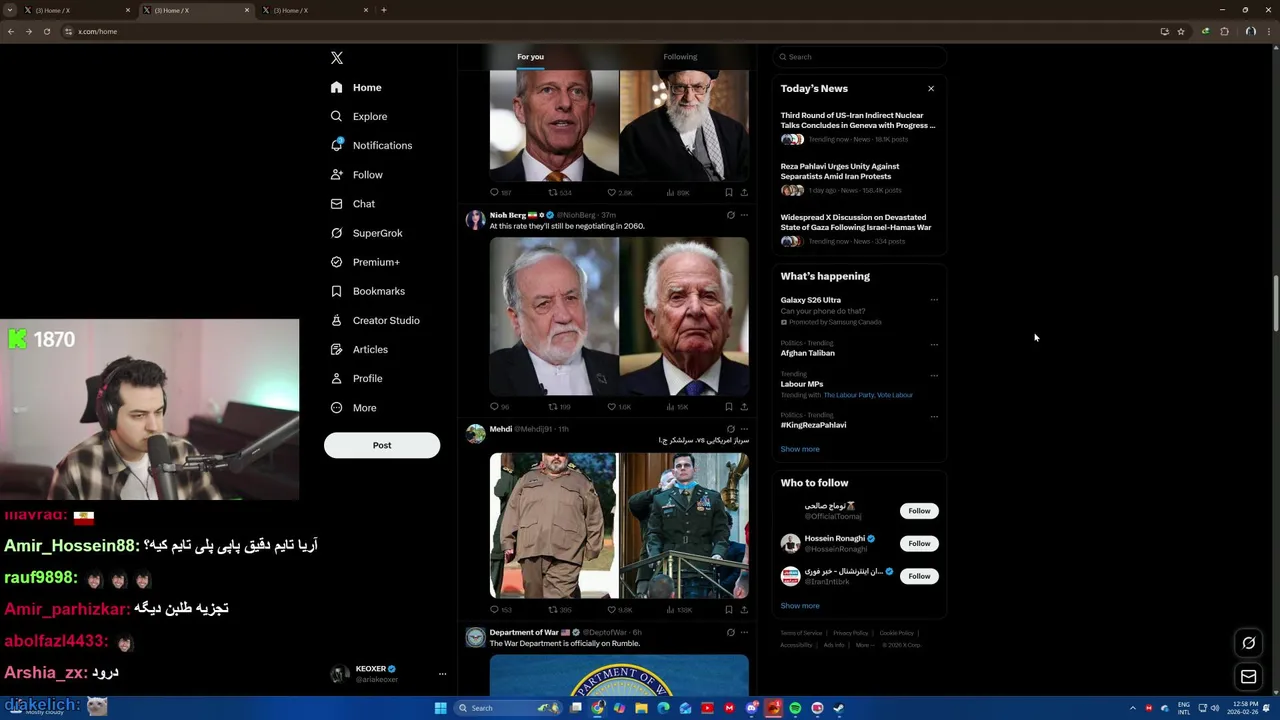The image size is (1280, 720).
Task: Follow the OfficialToomaj account
Action: [919, 511]
